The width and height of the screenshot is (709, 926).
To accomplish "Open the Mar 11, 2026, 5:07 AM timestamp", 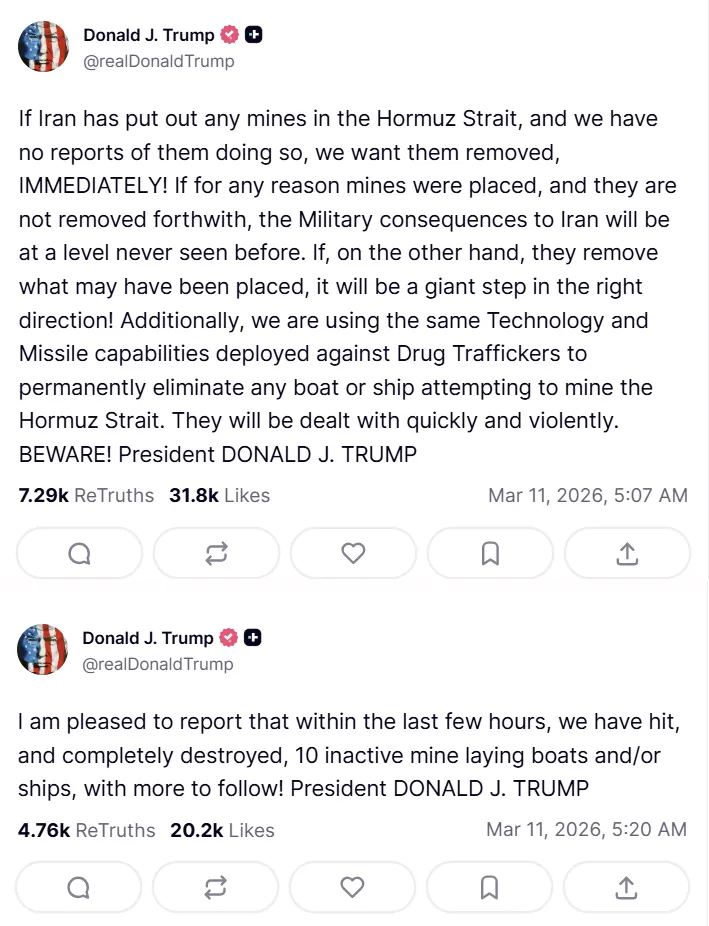I will tap(587, 495).
